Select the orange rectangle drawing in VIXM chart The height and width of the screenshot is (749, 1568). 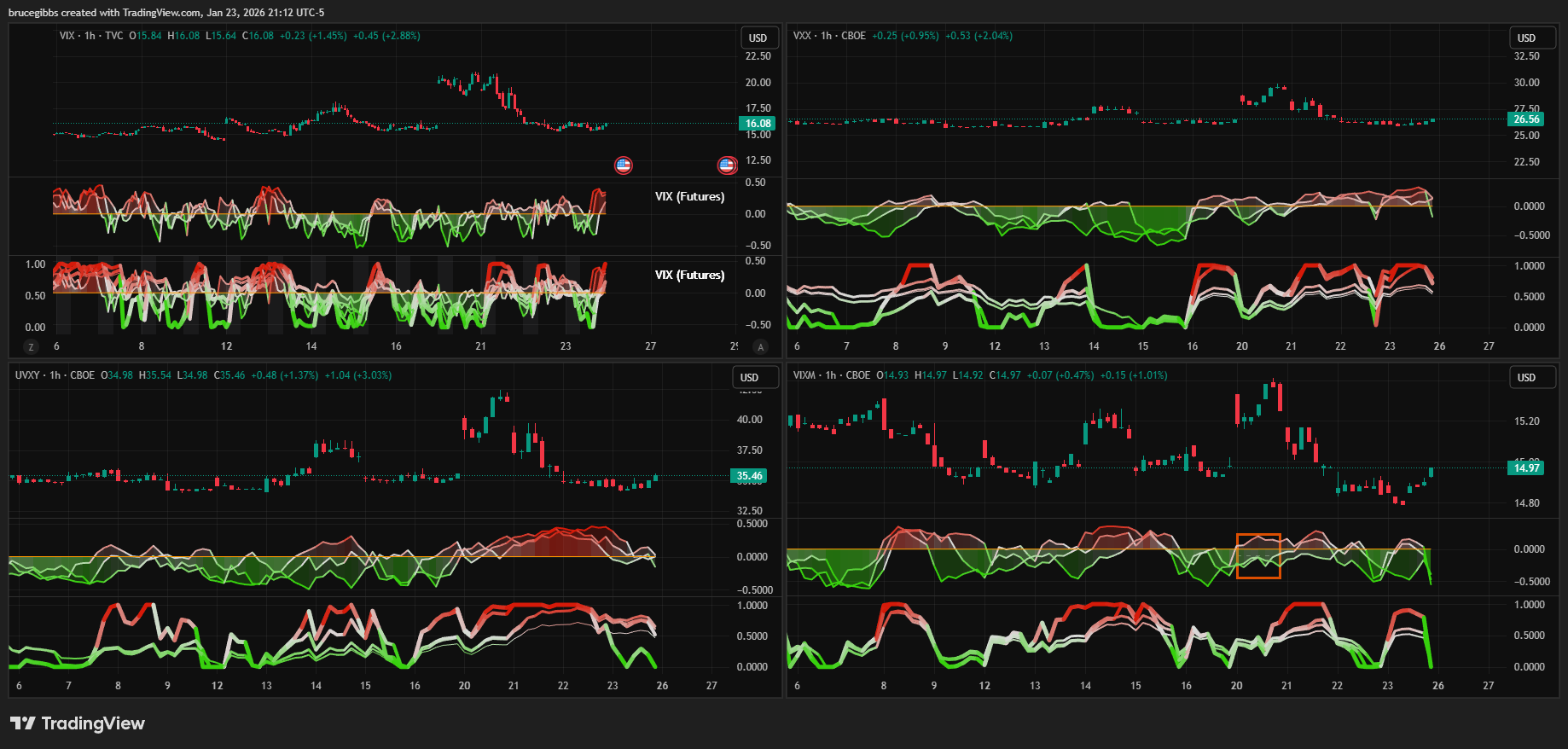(x=1258, y=535)
